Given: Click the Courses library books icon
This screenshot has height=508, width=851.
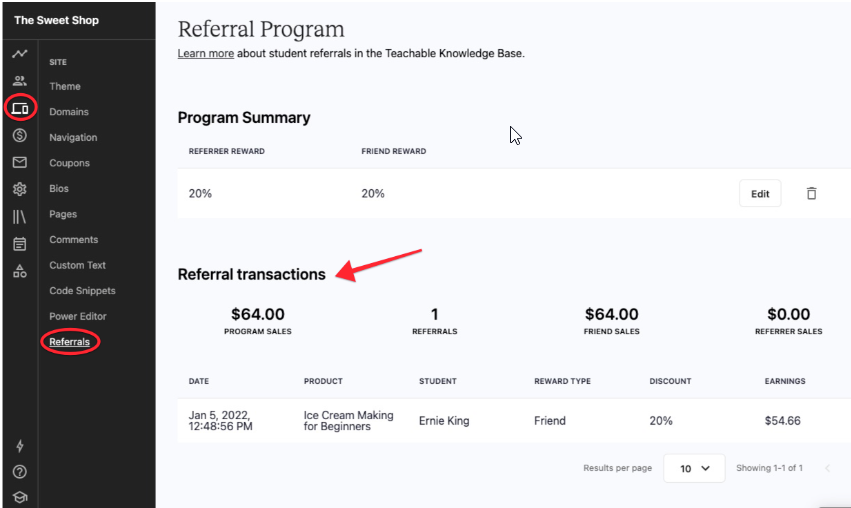Looking at the screenshot, I should [x=19, y=216].
